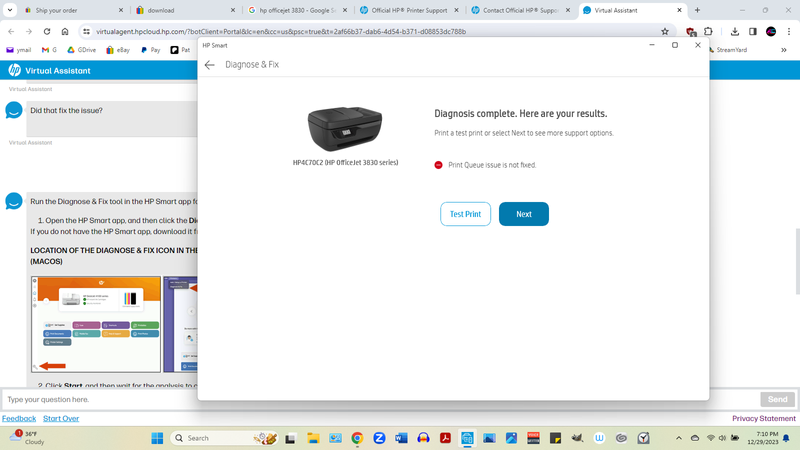Click the HP logo in Virtual Assistant header
The width and height of the screenshot is (800, 450).
tap(14, 70)
